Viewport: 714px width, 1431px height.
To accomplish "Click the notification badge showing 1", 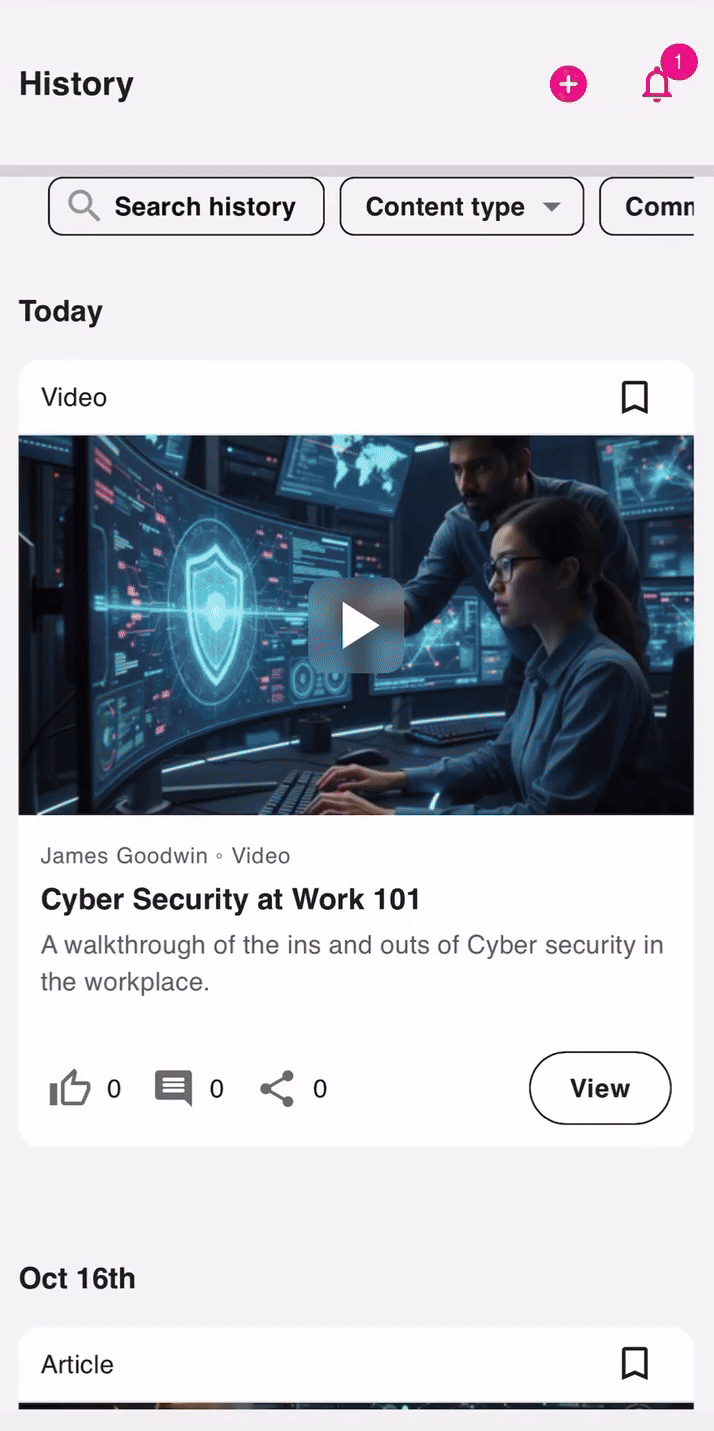I will pyautogui.click(x=678, y=62).
